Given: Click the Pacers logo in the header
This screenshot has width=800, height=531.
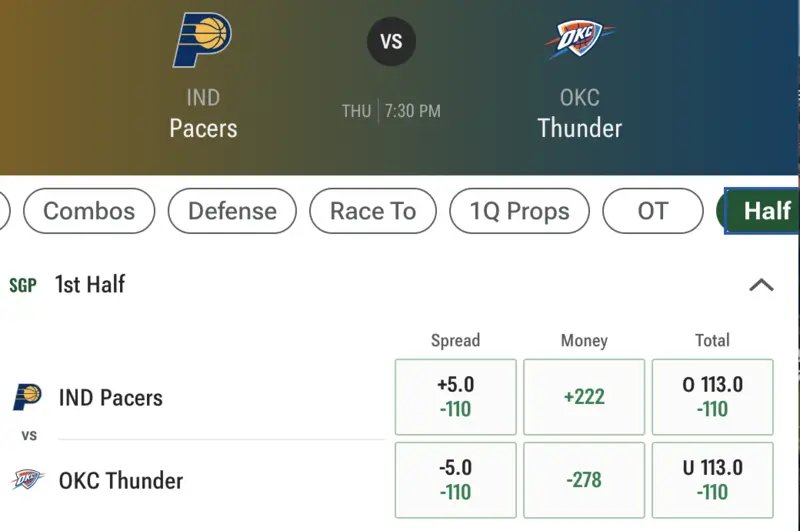Looking at the screenshot, I should tap(203, 40).
